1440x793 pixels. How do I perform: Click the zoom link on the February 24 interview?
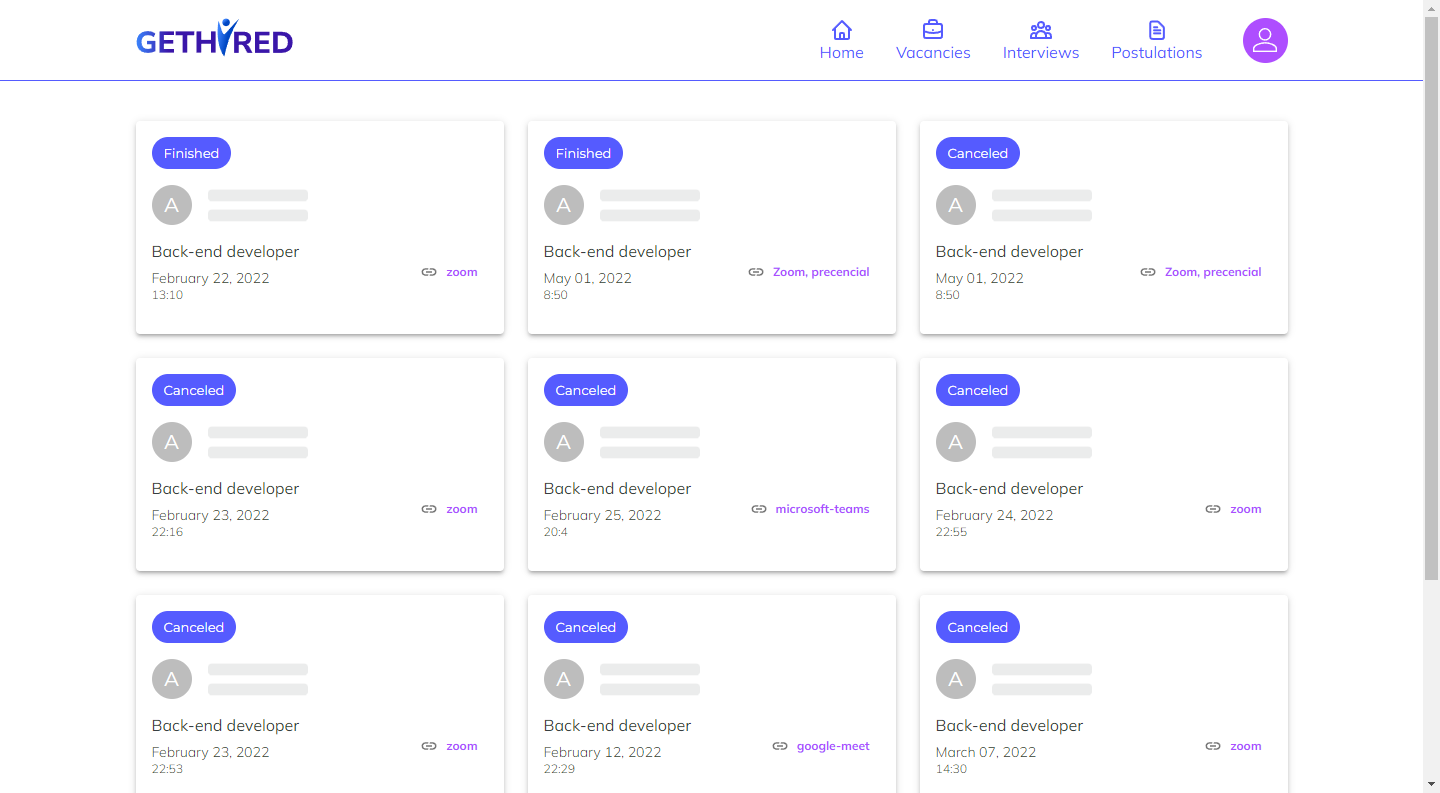point(1245,508)
